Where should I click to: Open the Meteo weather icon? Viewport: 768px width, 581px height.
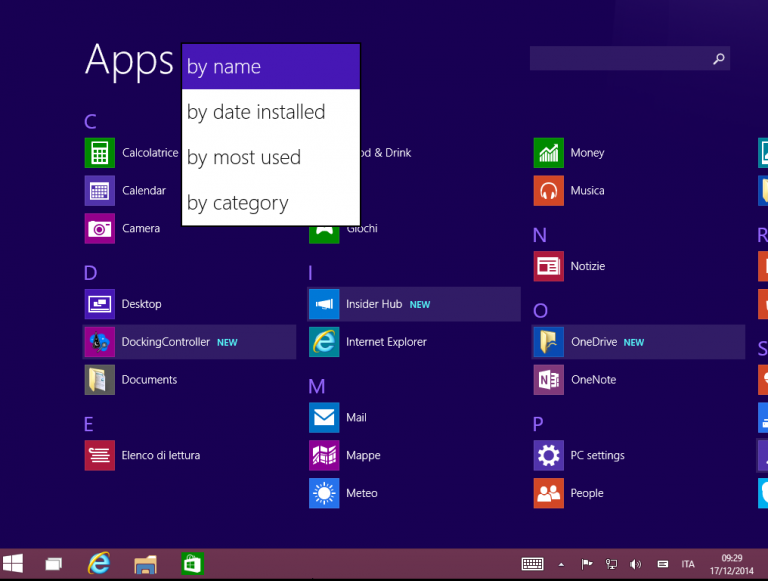[x=324, y=493]
